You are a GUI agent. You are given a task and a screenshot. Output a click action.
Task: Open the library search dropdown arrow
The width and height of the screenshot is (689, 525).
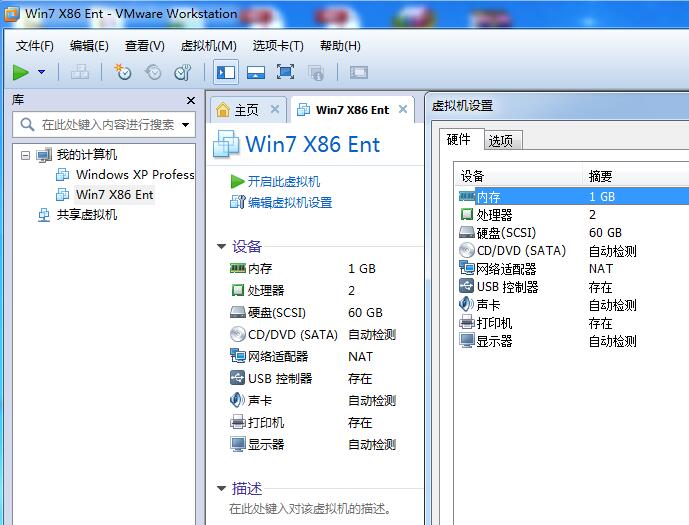coord(187,125)
